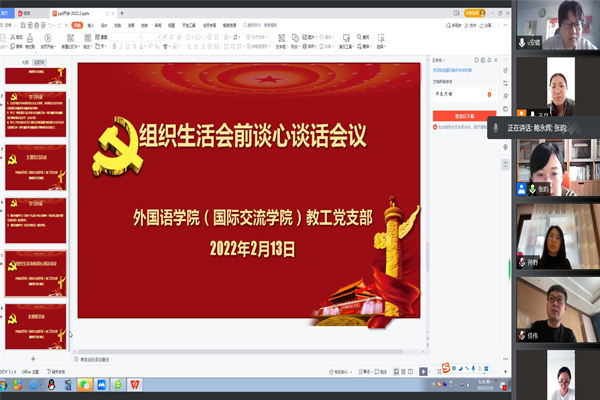Switch to slide sorter view in status bar
Image resolution: width=600 pixels, height=400 pixels.
tap(403, 372)
